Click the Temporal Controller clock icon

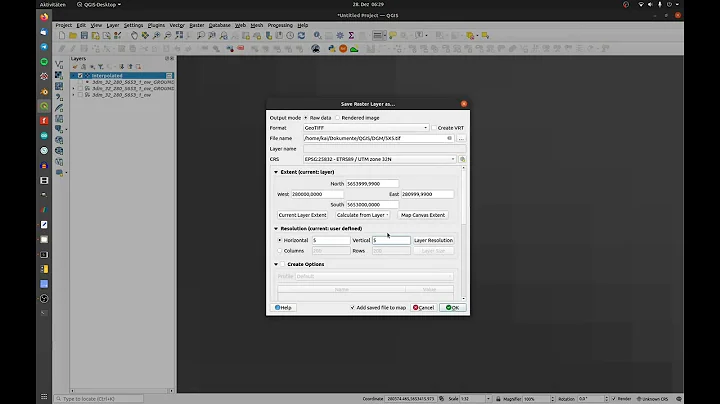click(290, 35)
